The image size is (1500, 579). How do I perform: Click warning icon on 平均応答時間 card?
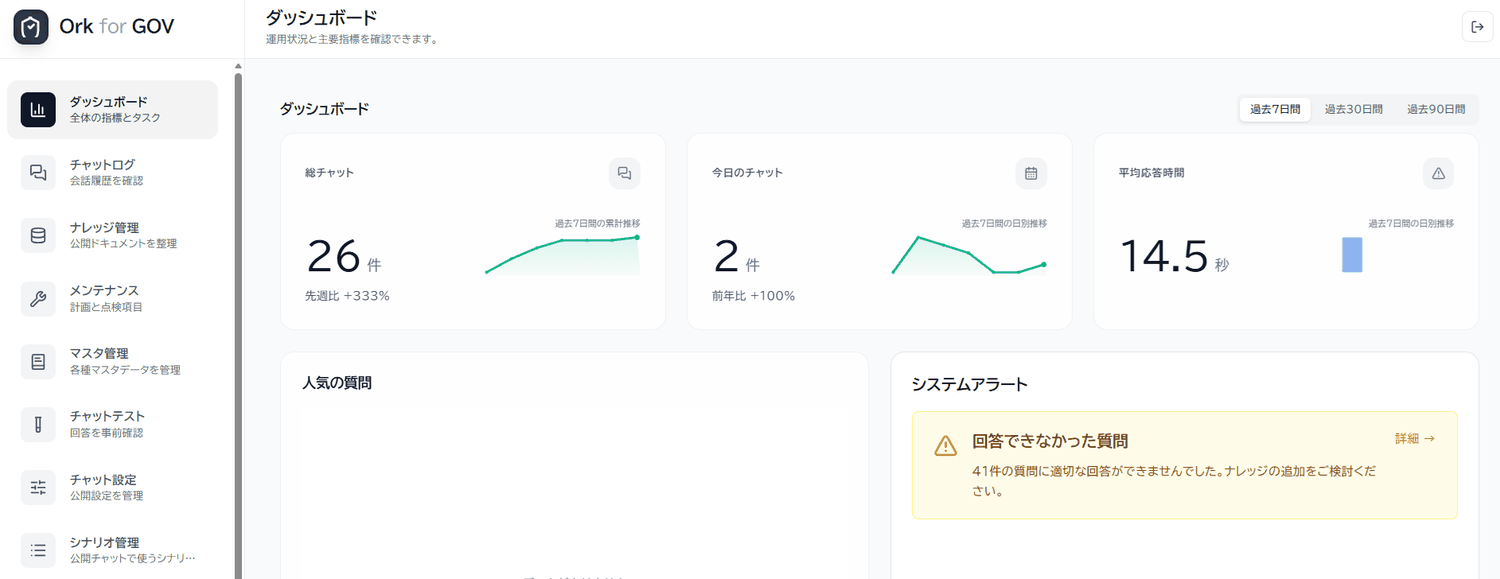(1438, 173)
